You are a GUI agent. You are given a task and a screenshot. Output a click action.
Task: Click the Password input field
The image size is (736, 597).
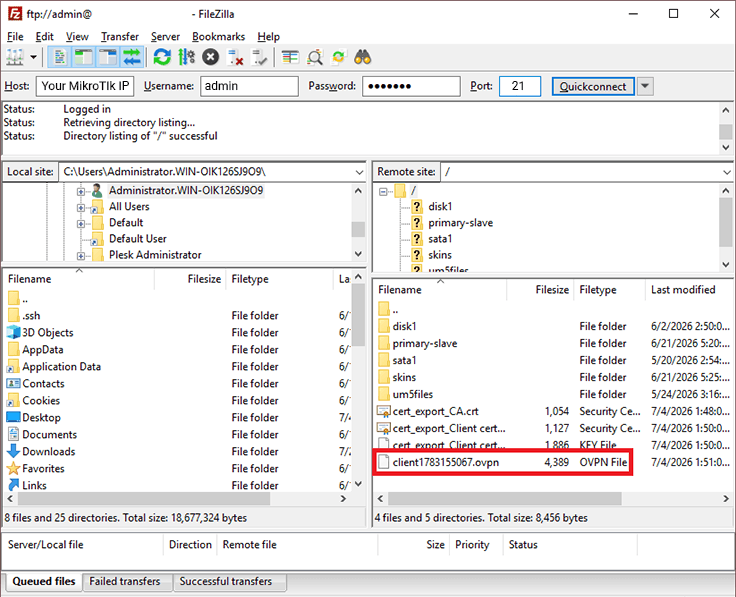pyautogui.click(x=411, y=86)
